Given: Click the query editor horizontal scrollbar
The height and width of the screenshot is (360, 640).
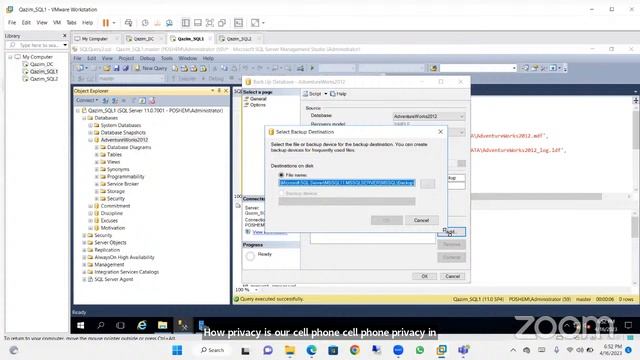Looking at the screenshot, I should (536, 197).
